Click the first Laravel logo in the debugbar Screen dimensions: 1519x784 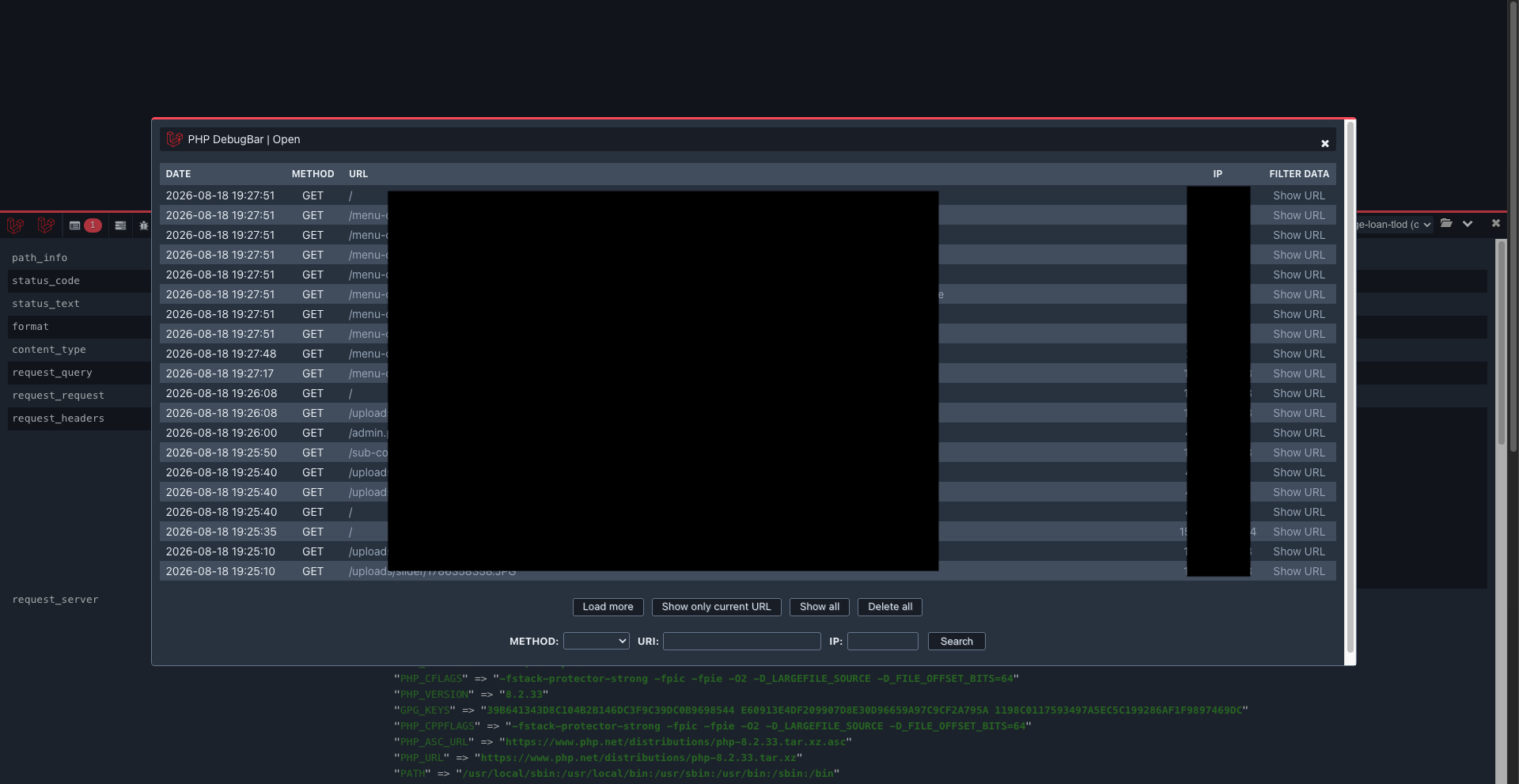point(16,225)
